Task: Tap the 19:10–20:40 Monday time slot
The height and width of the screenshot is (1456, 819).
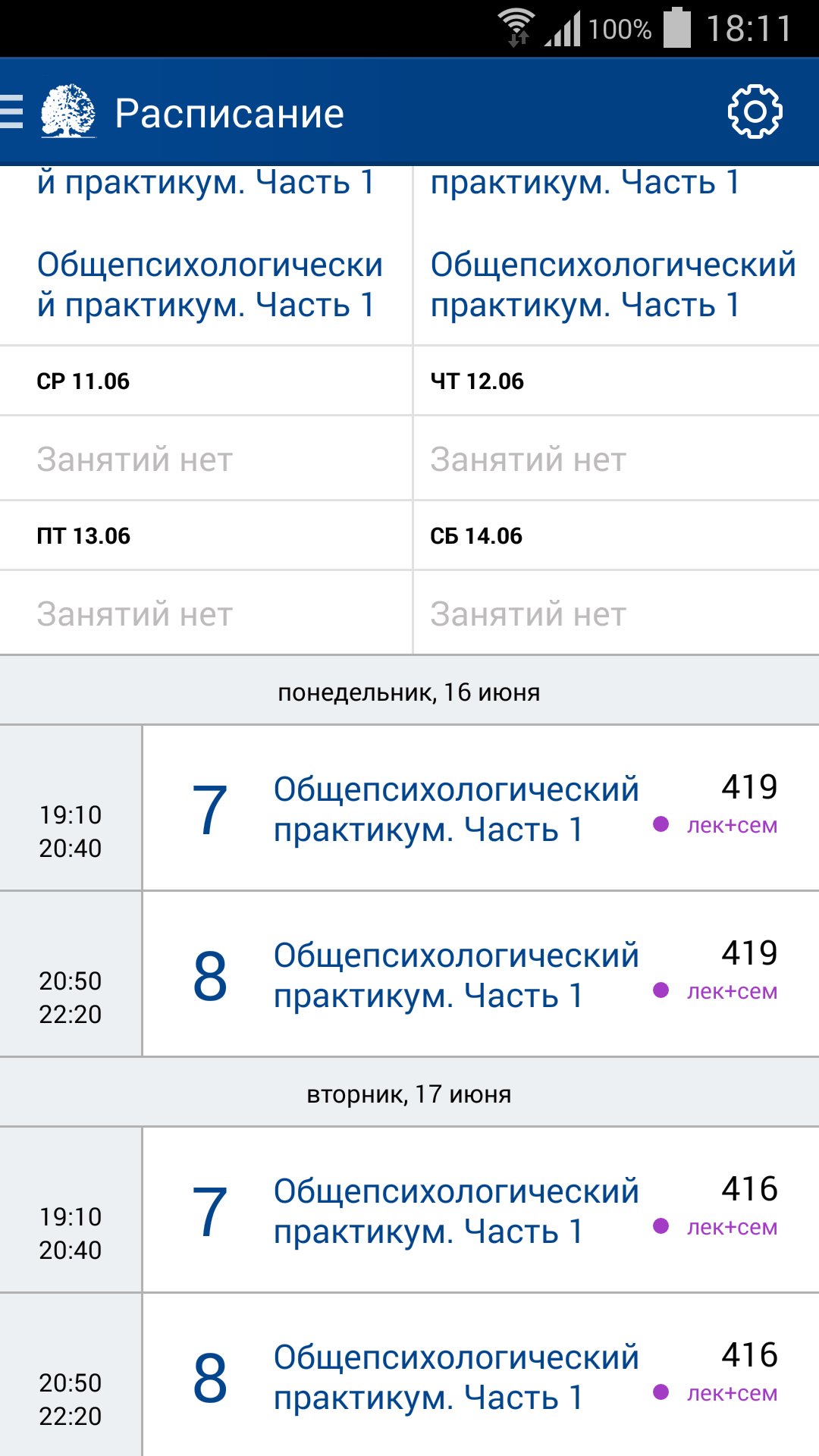Action: [71, 831]
